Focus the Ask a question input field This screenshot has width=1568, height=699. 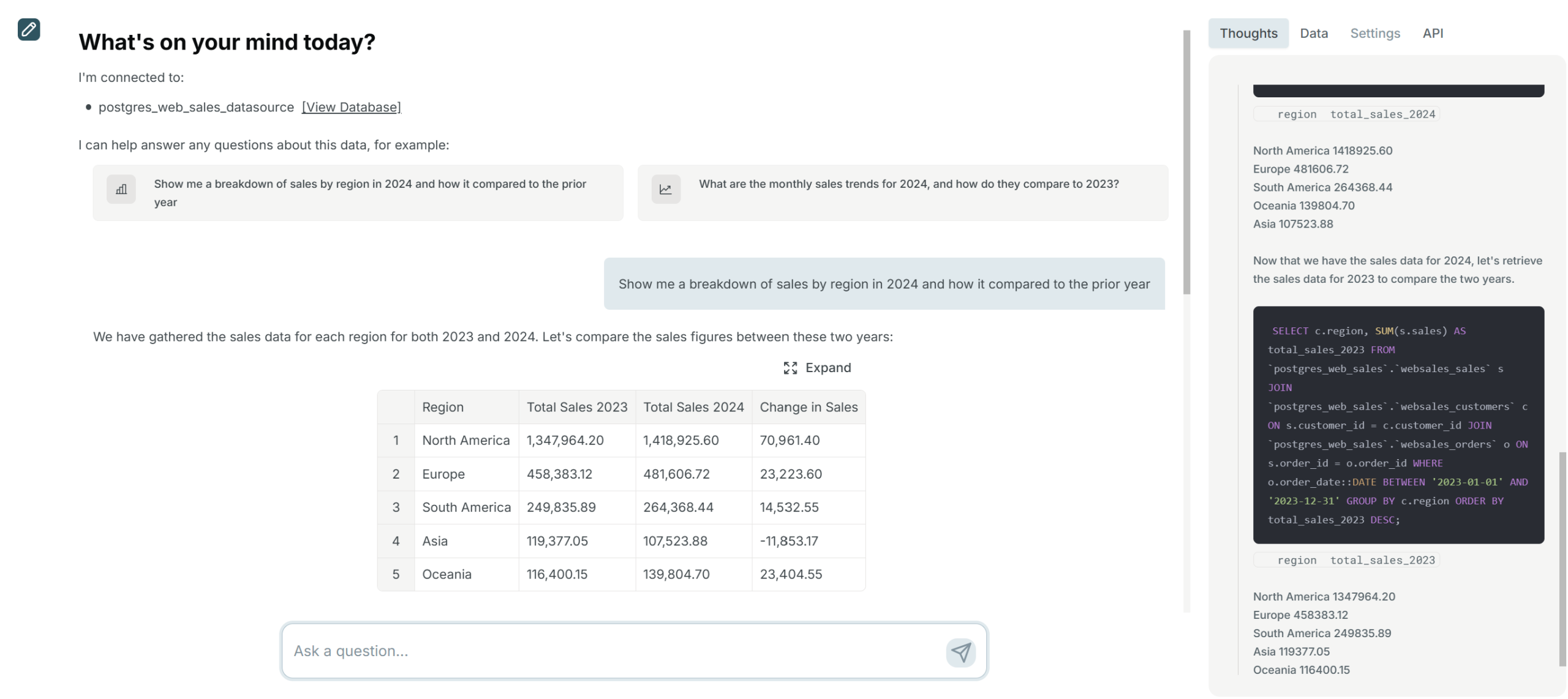[612, 651]
